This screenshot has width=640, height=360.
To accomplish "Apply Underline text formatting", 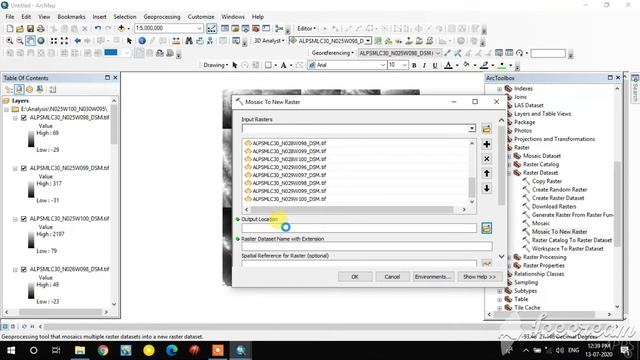I will coord(435,65).
